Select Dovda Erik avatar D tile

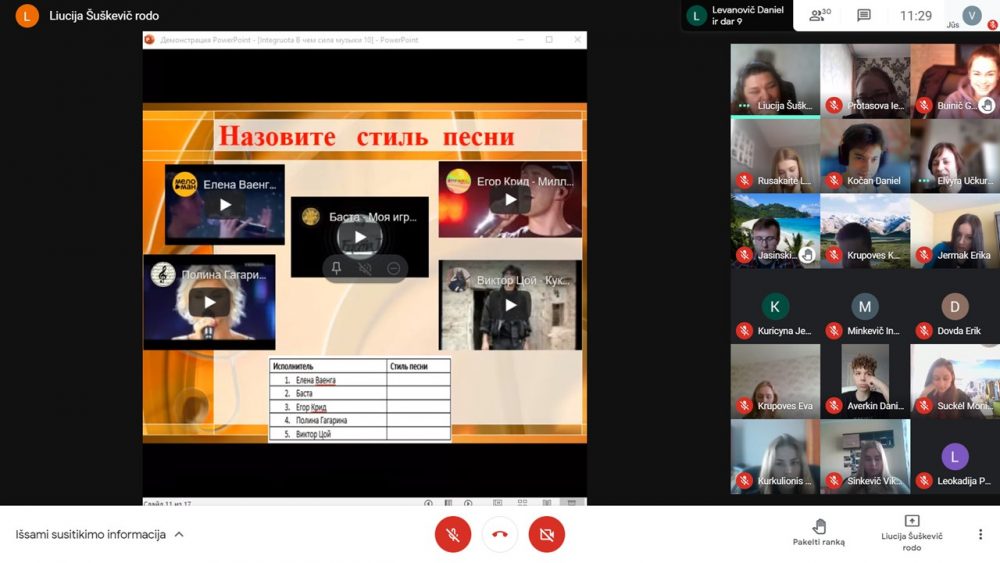(955, 306)
